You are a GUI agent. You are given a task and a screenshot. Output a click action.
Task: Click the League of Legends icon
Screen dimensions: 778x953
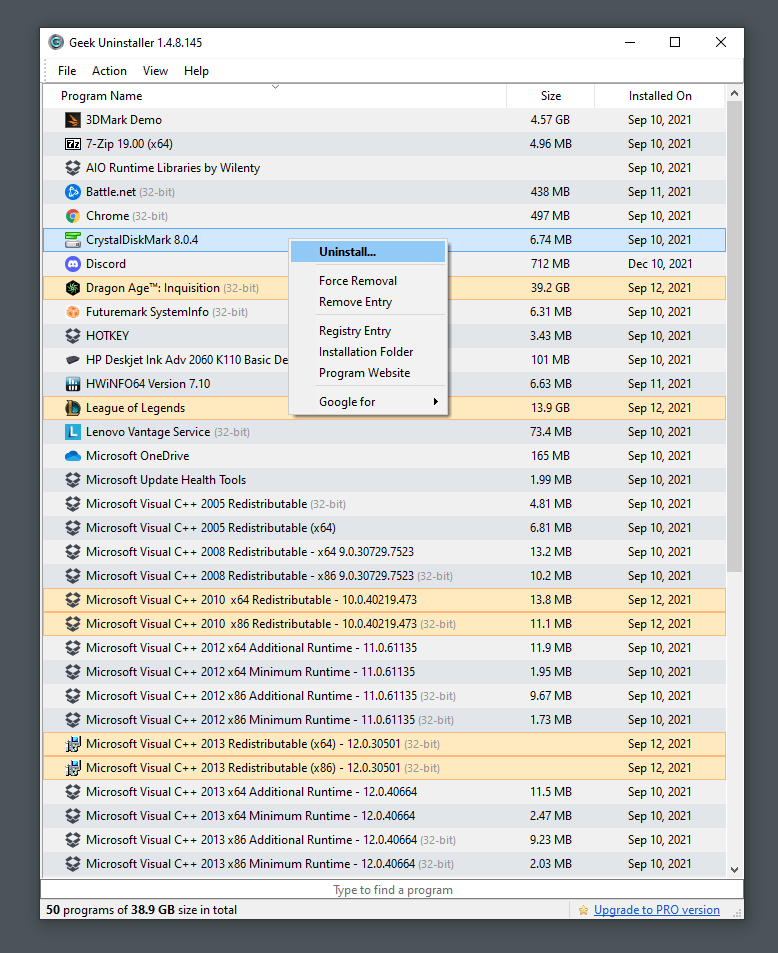[x=73, y=408]
